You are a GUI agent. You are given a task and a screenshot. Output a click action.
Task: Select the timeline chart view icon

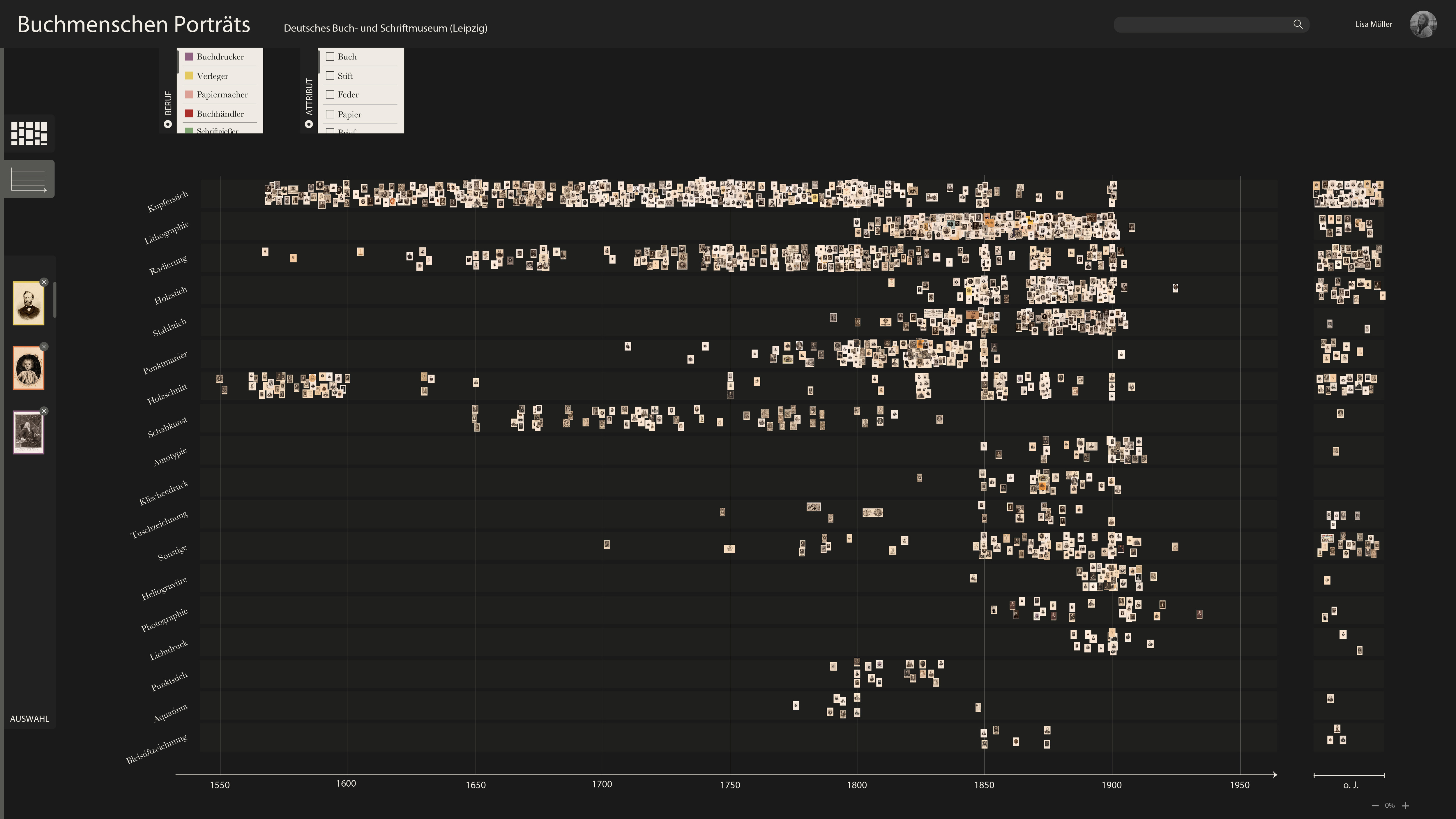[x=29, y=180]
